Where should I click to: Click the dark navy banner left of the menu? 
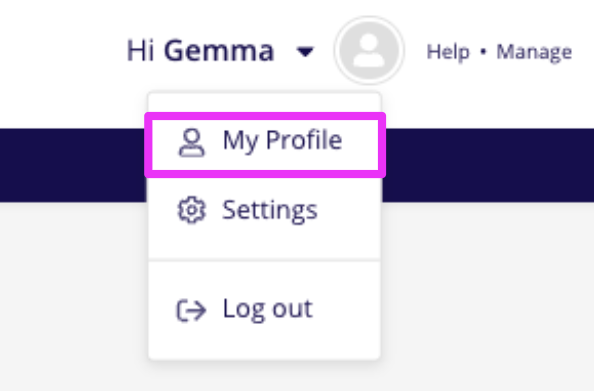[x=73, y=165]
